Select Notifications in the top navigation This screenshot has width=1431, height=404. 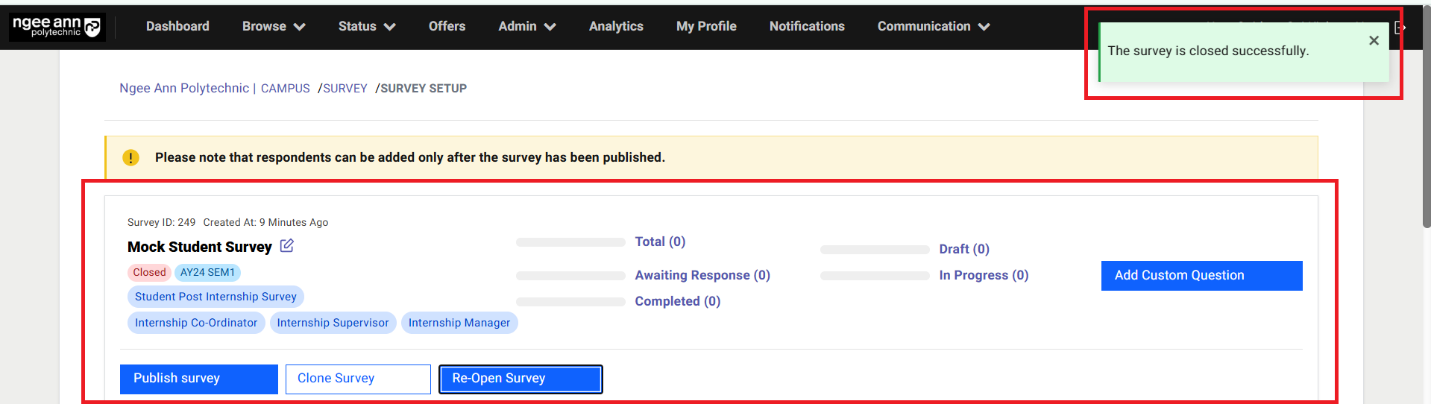(x=806, y=27)
